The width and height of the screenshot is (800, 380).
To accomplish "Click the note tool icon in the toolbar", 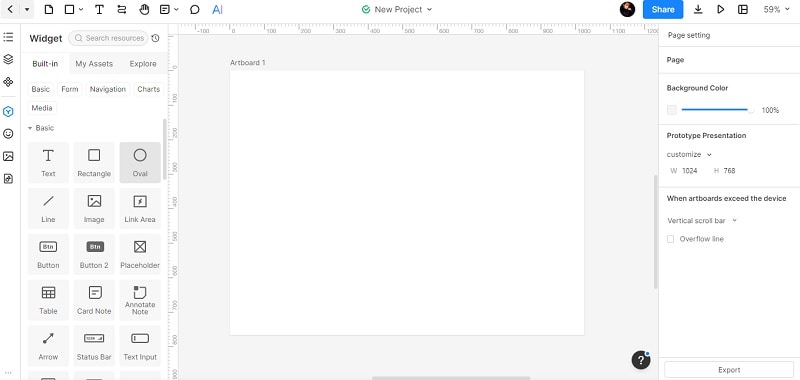I will tap(164, 9).
